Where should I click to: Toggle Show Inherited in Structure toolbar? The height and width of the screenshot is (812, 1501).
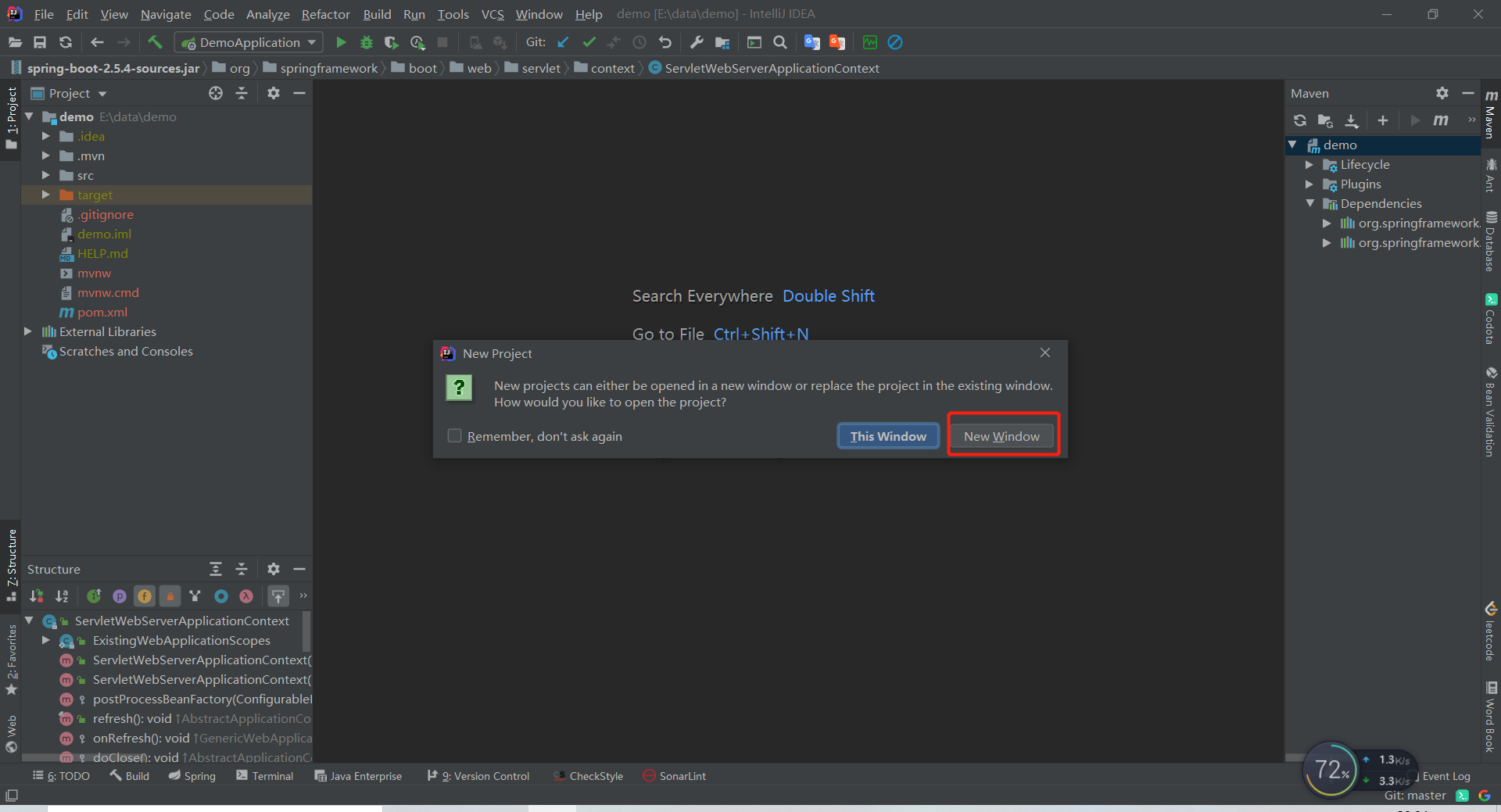coord(94,596)
